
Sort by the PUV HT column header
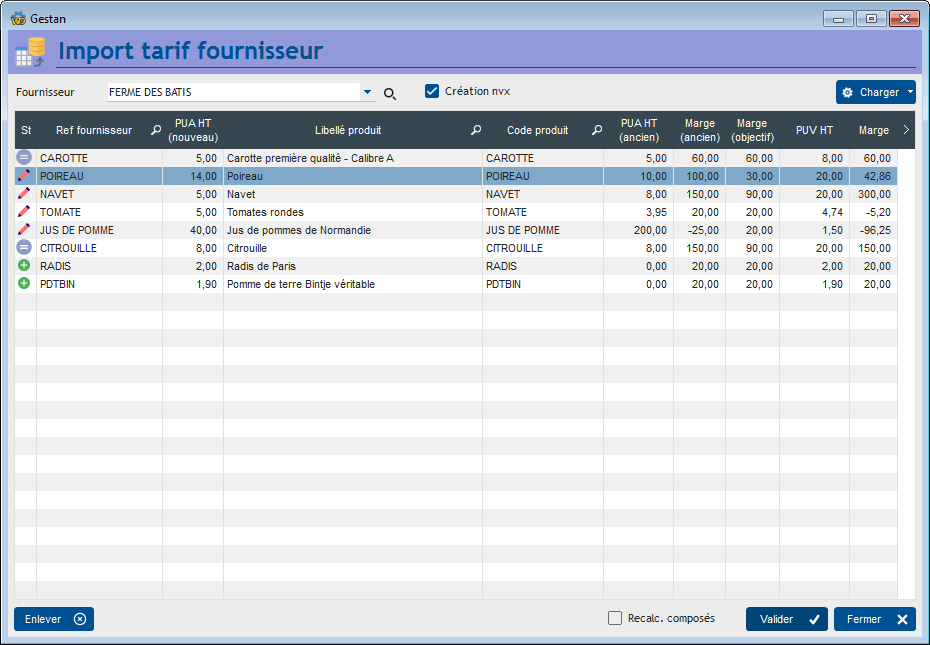tap(813, 130)
